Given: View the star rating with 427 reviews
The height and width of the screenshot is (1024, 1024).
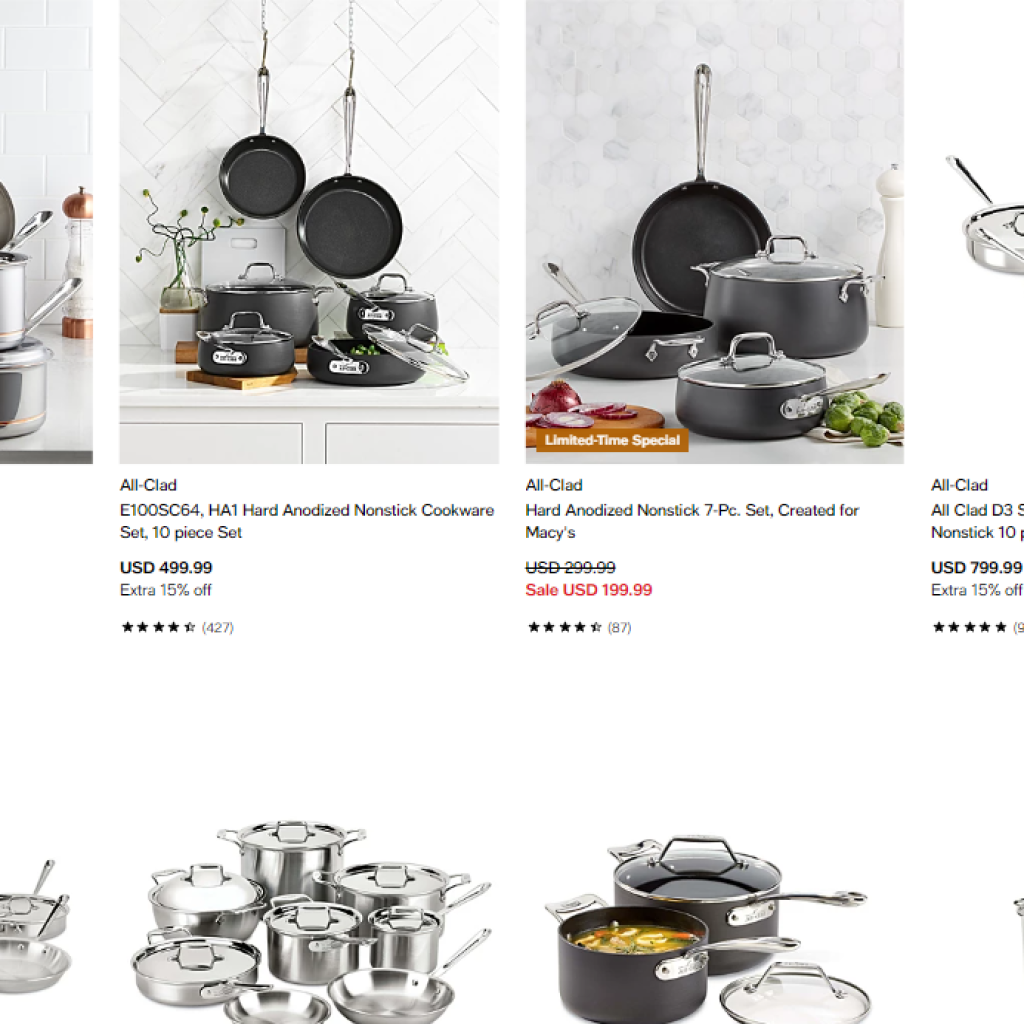Looking at the screenshot, I should pyautogui.click(x=177, y=628).
